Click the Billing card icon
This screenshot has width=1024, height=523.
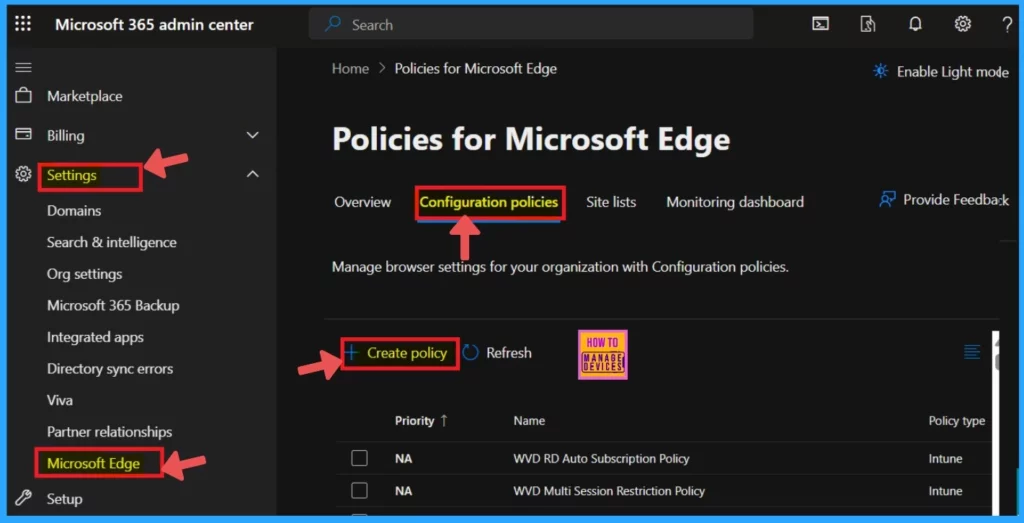point(24,135)
